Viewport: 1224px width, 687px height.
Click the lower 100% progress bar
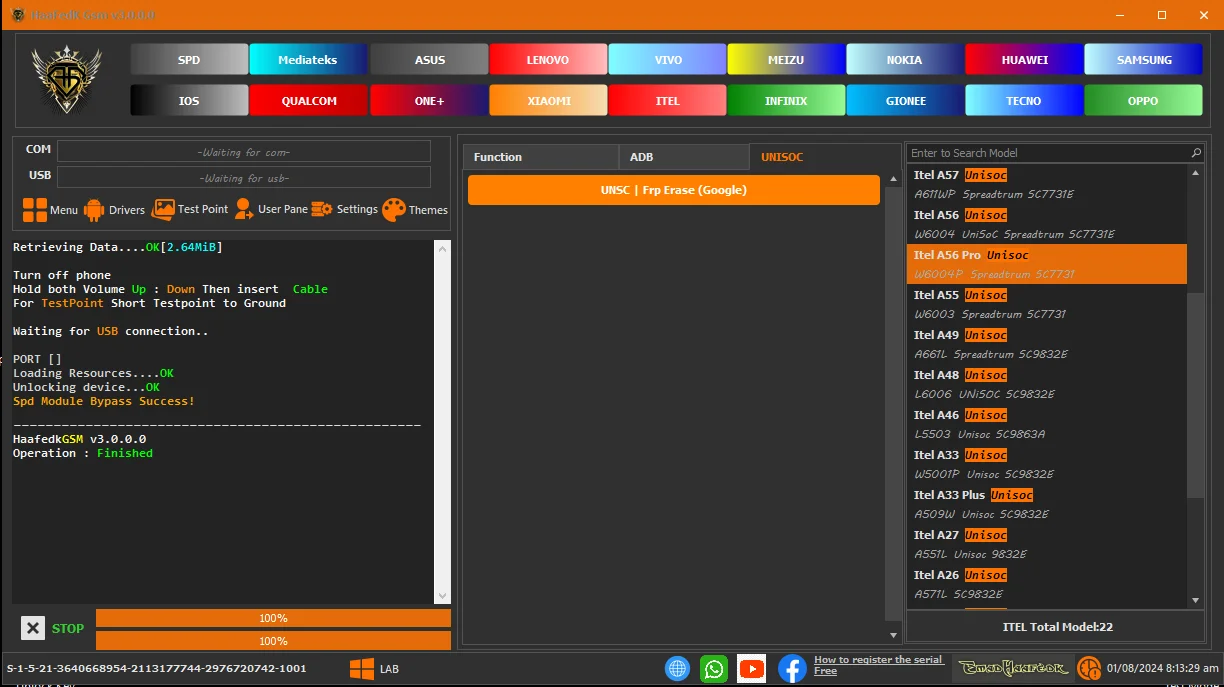[x=273, y=641]
